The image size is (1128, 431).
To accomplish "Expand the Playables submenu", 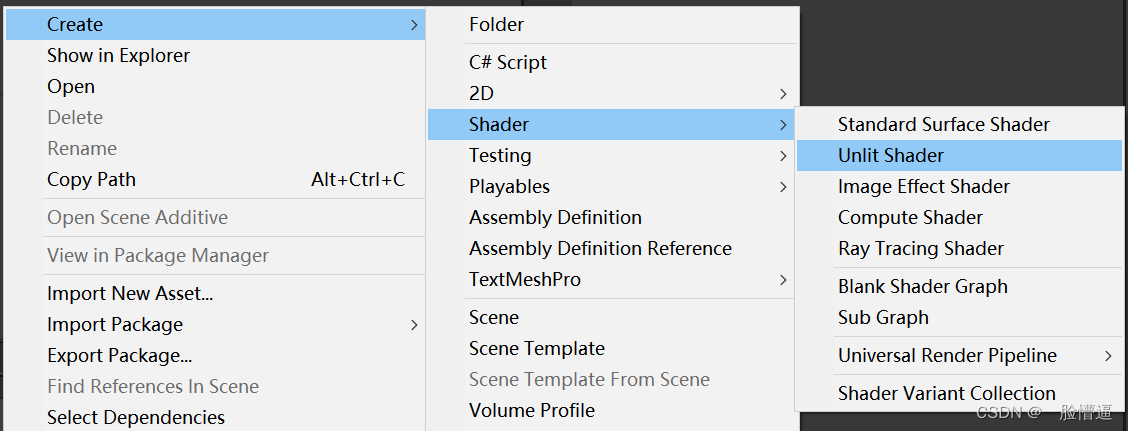I will click(x=509, y=186).
